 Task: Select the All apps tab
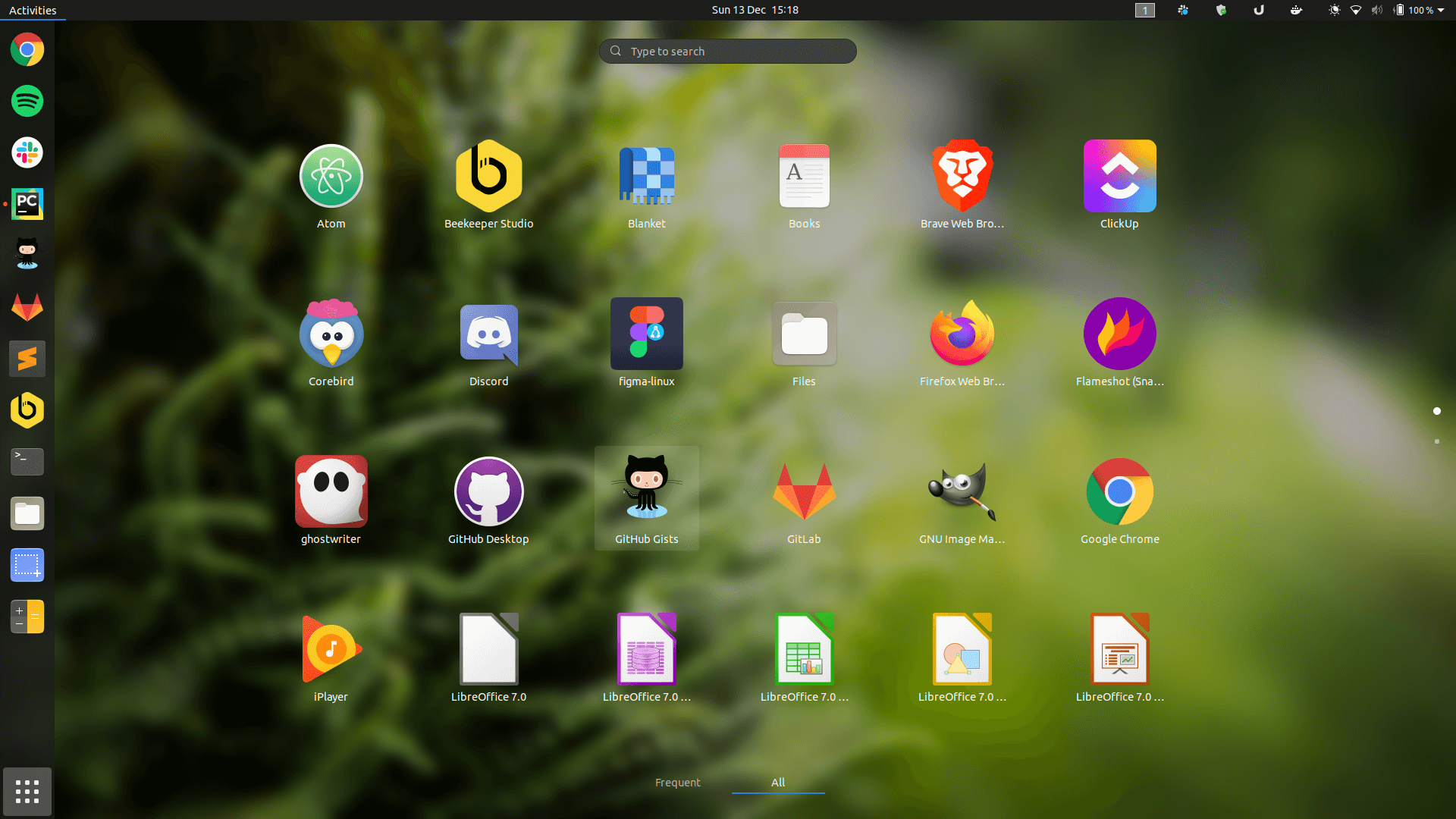pos(778,783)
